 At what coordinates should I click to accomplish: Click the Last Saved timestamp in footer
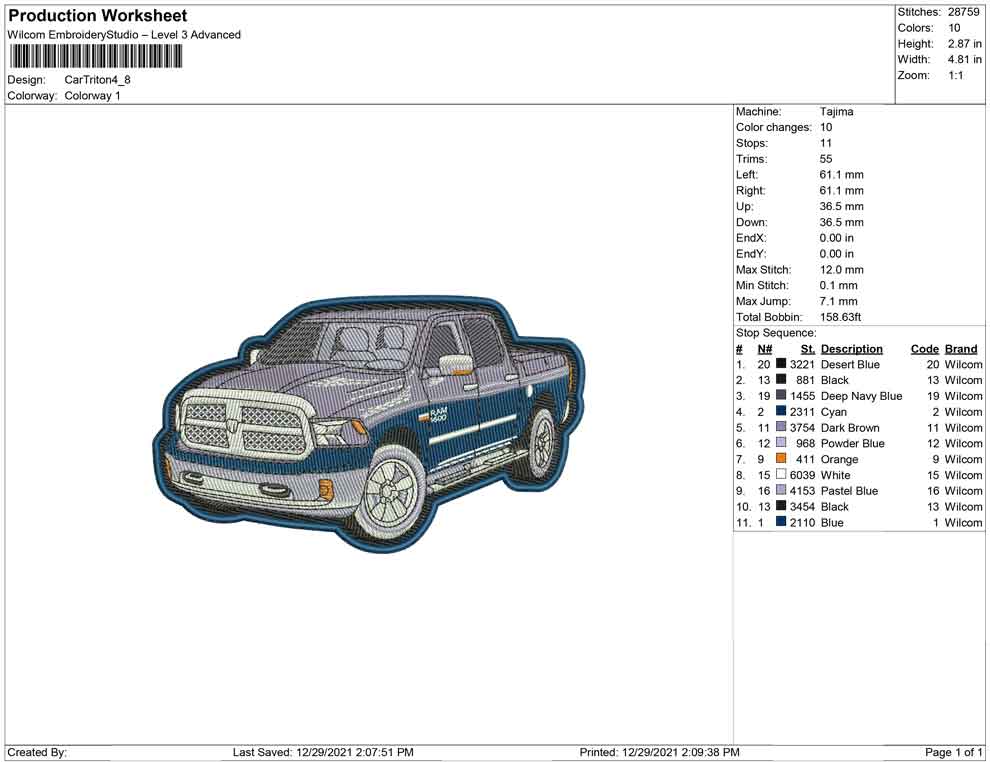tap(323, 752)
